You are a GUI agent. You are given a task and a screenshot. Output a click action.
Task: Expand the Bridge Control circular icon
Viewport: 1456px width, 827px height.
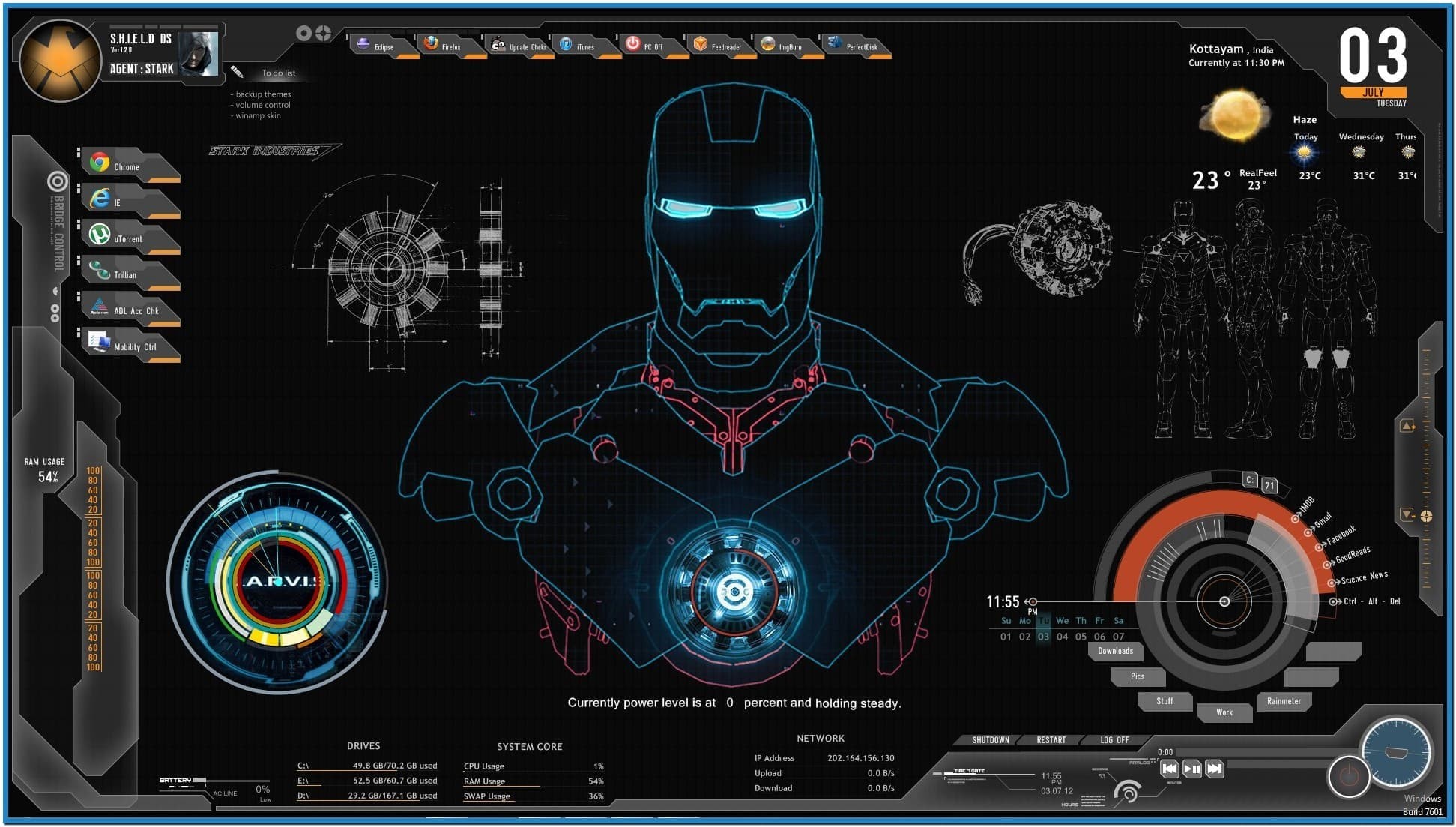[58, 181]
